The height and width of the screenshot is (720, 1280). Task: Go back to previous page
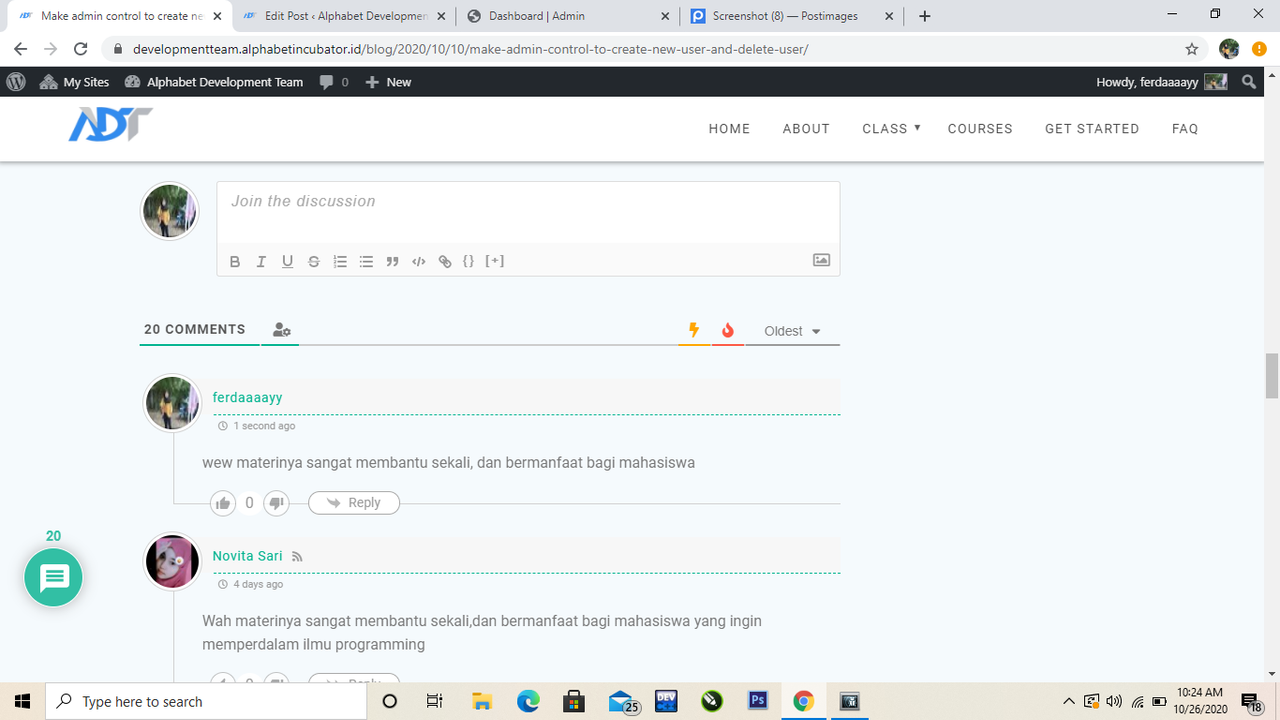click(x=20, y=49)
